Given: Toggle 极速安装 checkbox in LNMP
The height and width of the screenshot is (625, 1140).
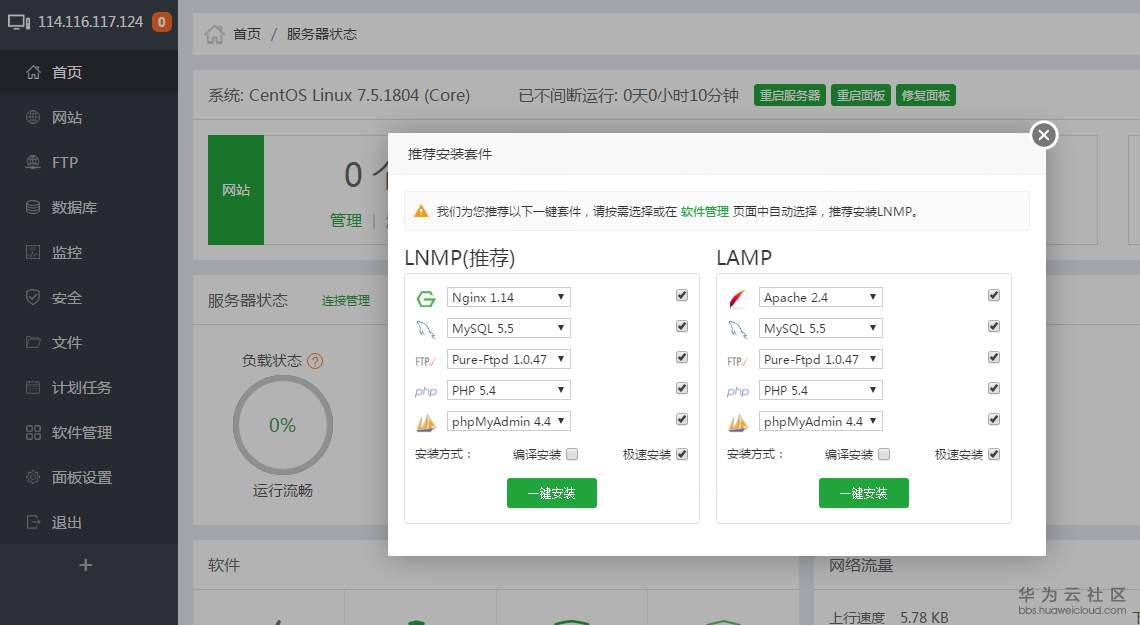Looking at the screenshot, I should click(682, 454).
